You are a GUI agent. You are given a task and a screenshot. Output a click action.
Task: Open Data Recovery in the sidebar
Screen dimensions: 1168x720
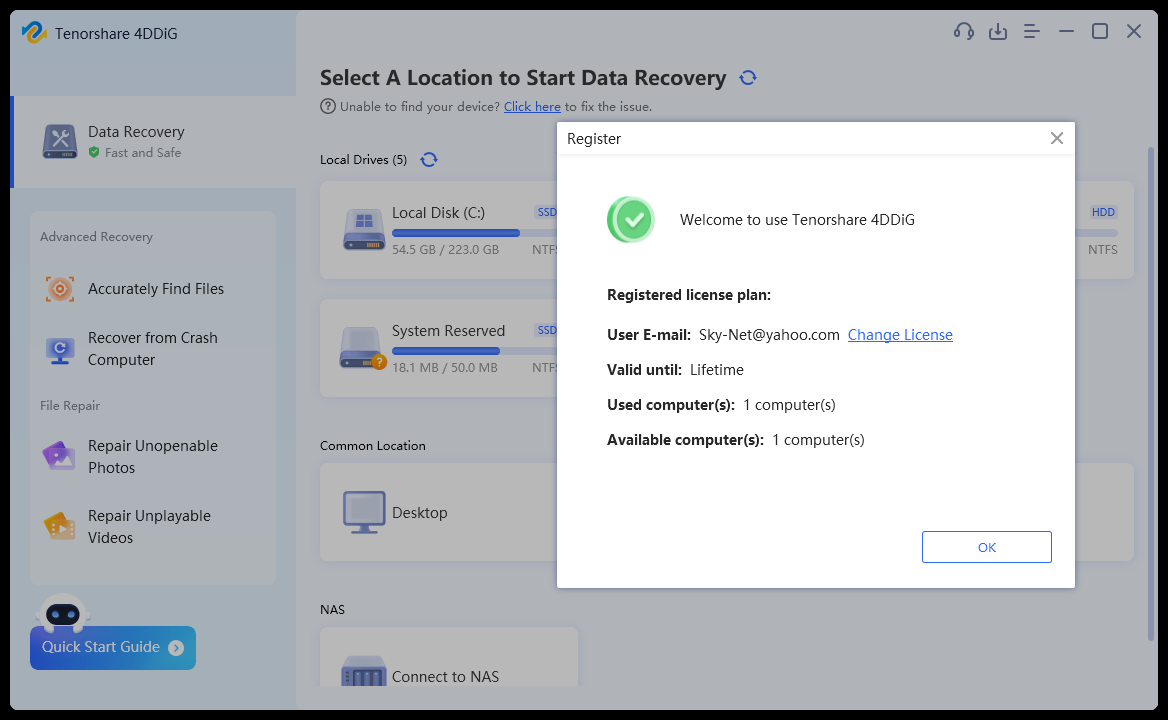pyautogui.click(x=154, y=141)
